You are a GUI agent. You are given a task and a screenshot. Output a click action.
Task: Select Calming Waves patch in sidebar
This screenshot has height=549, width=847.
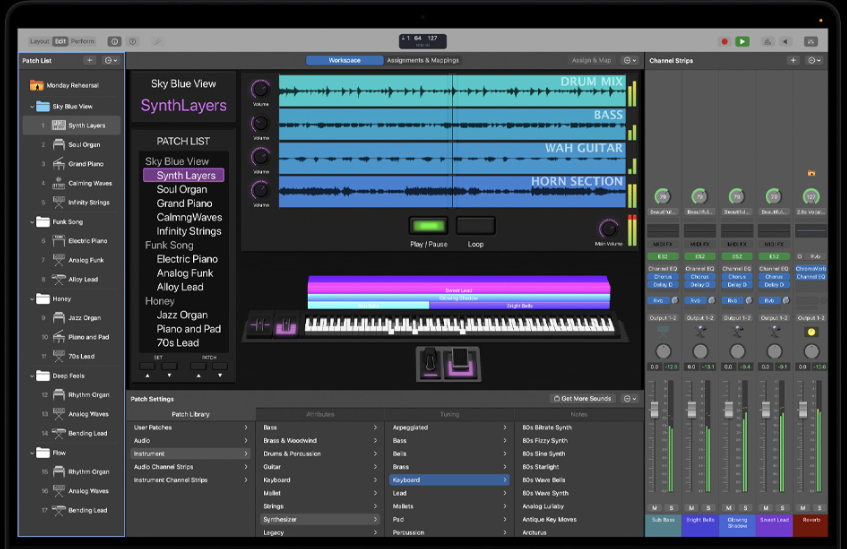coord(71,183)
